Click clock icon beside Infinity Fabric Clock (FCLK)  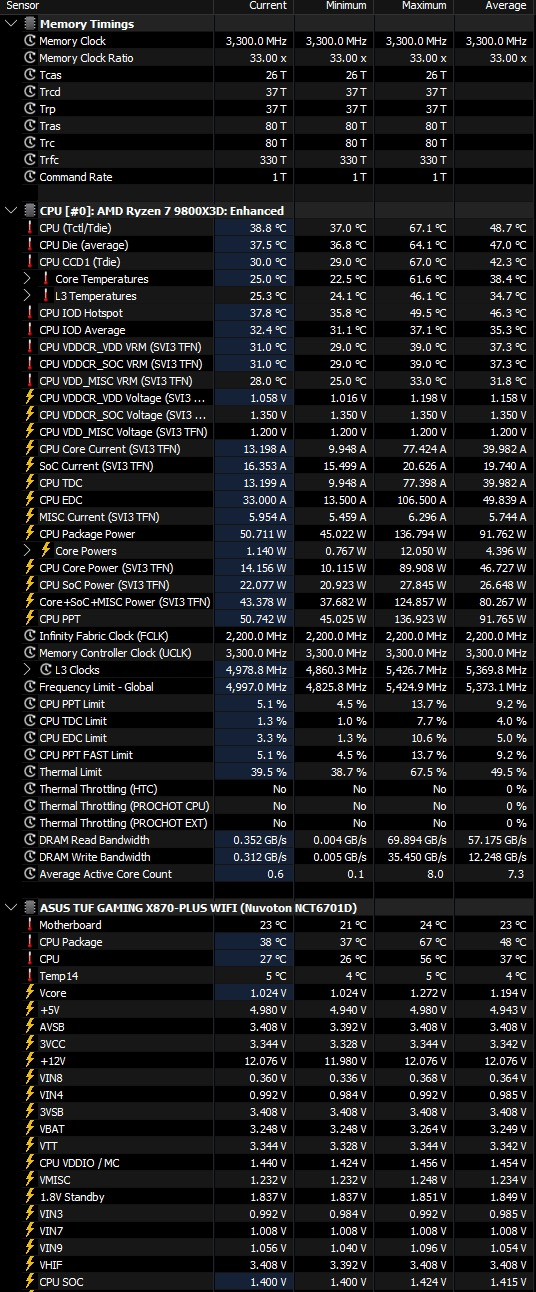pos(30,636)
